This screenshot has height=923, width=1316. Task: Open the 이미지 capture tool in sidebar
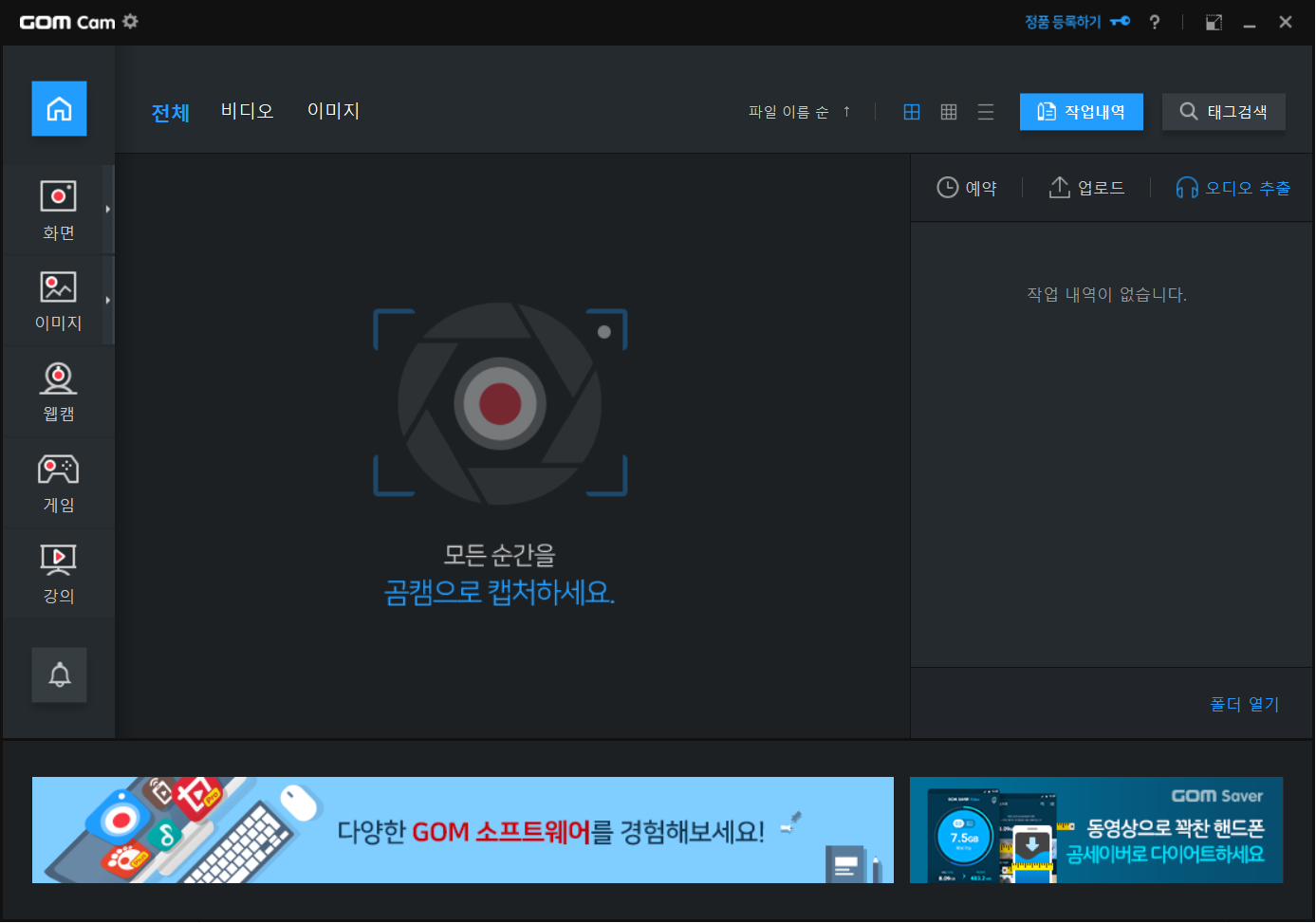58,301
